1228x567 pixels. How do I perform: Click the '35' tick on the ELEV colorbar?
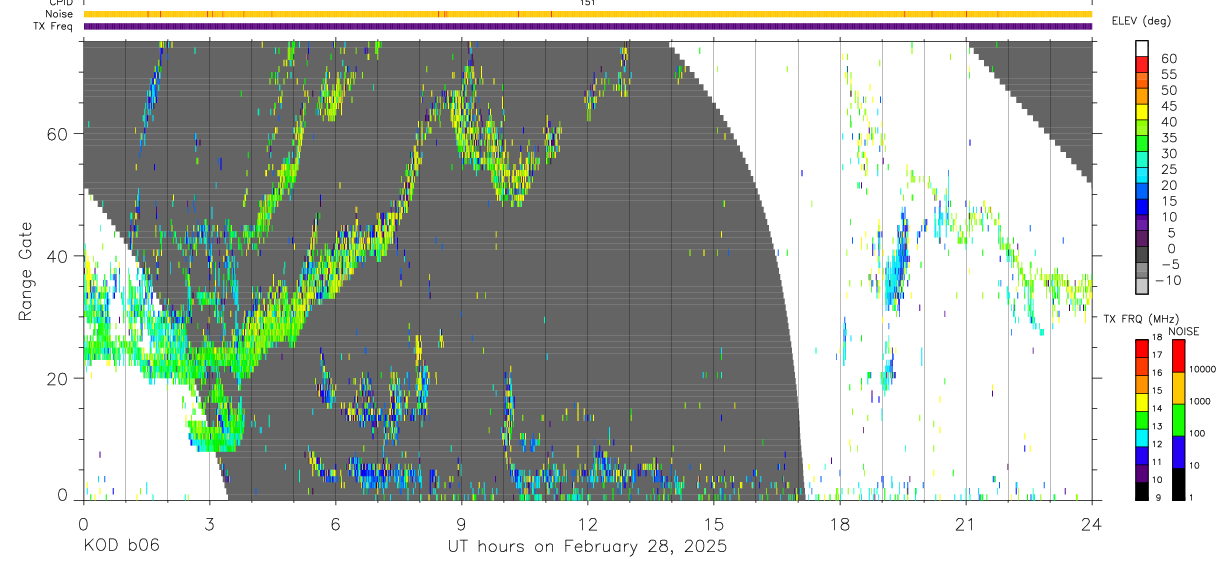[1169, 138]
